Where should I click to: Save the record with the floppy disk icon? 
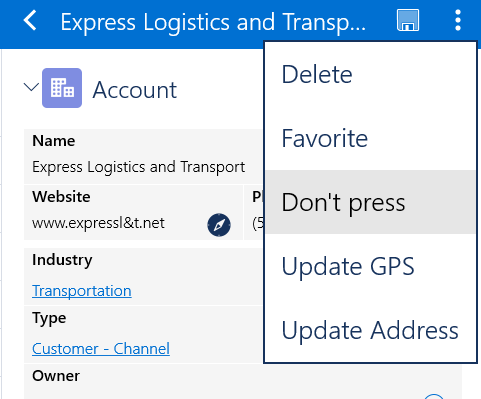click(x=408, y=20)
